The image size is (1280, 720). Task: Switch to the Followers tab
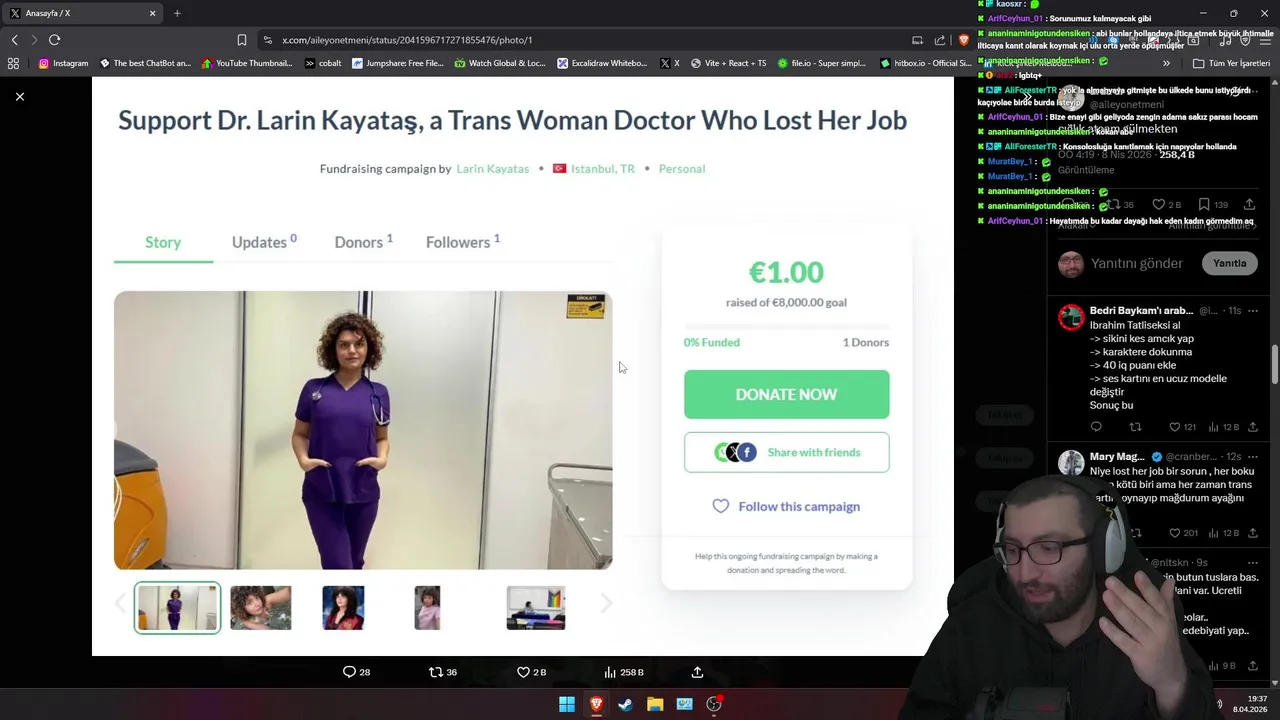coord(462,242)
